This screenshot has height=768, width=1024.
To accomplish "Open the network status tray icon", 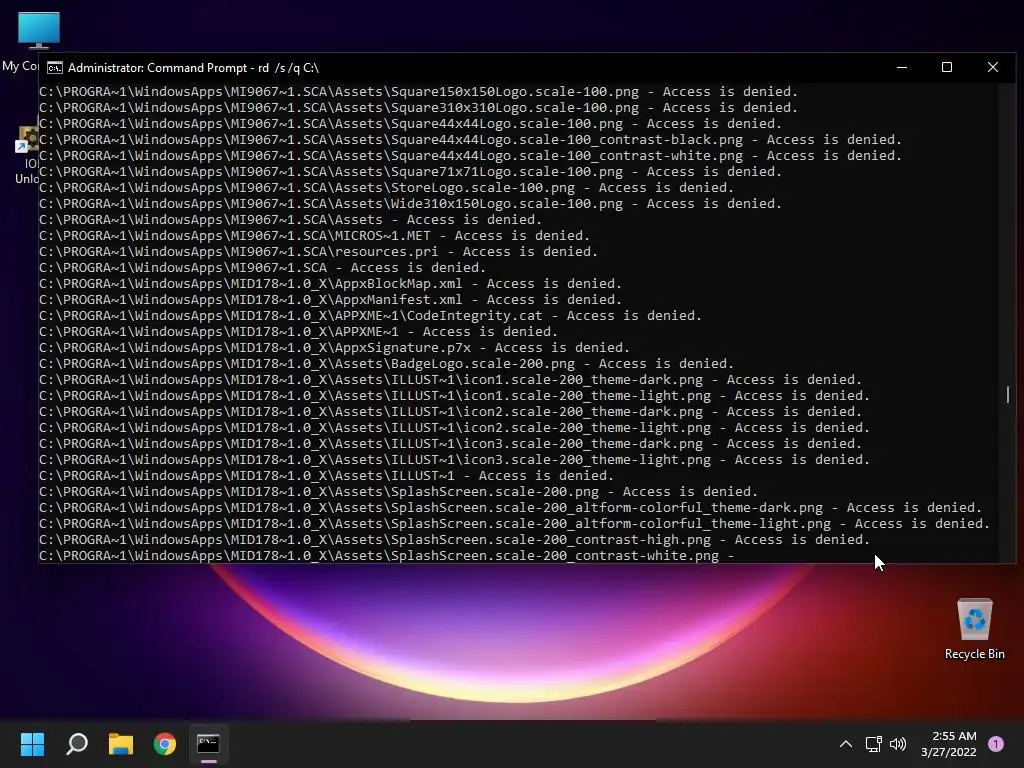I will [873, 744].
